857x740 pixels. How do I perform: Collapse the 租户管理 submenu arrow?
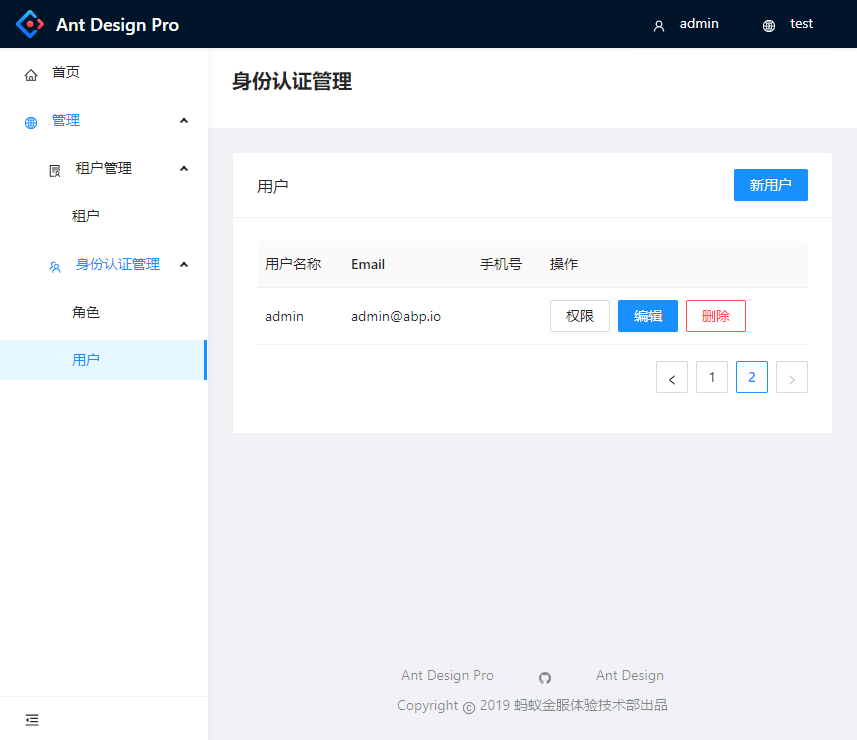(x=184, y=168)
